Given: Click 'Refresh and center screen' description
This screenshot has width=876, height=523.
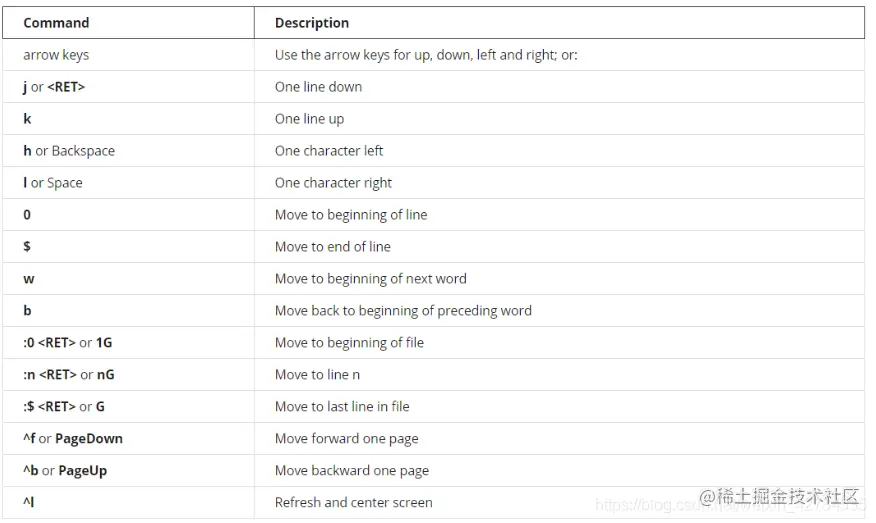Looking at the screenshot, I should 354,502.
